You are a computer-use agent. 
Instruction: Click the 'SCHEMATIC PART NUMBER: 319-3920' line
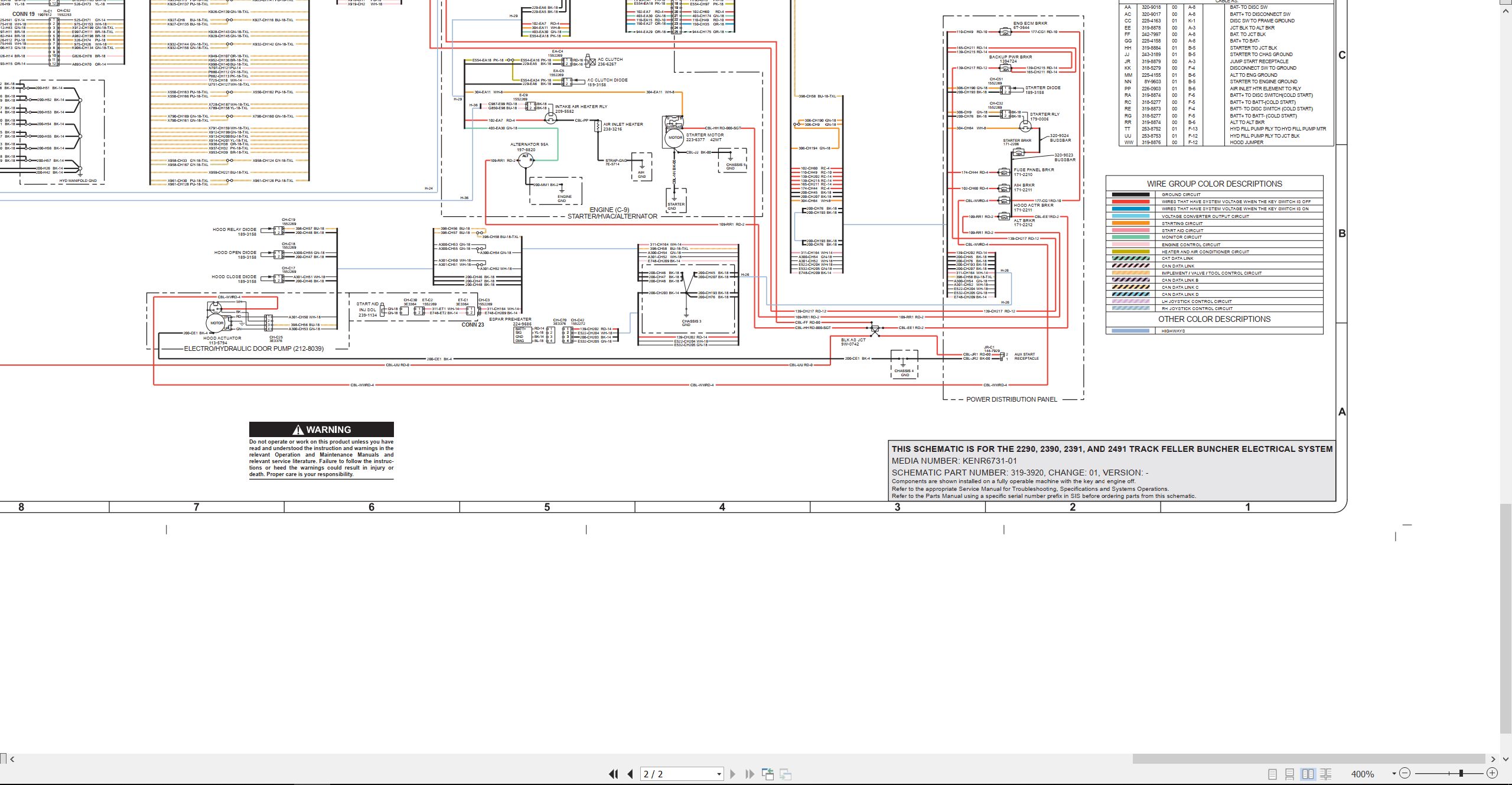1020,473
